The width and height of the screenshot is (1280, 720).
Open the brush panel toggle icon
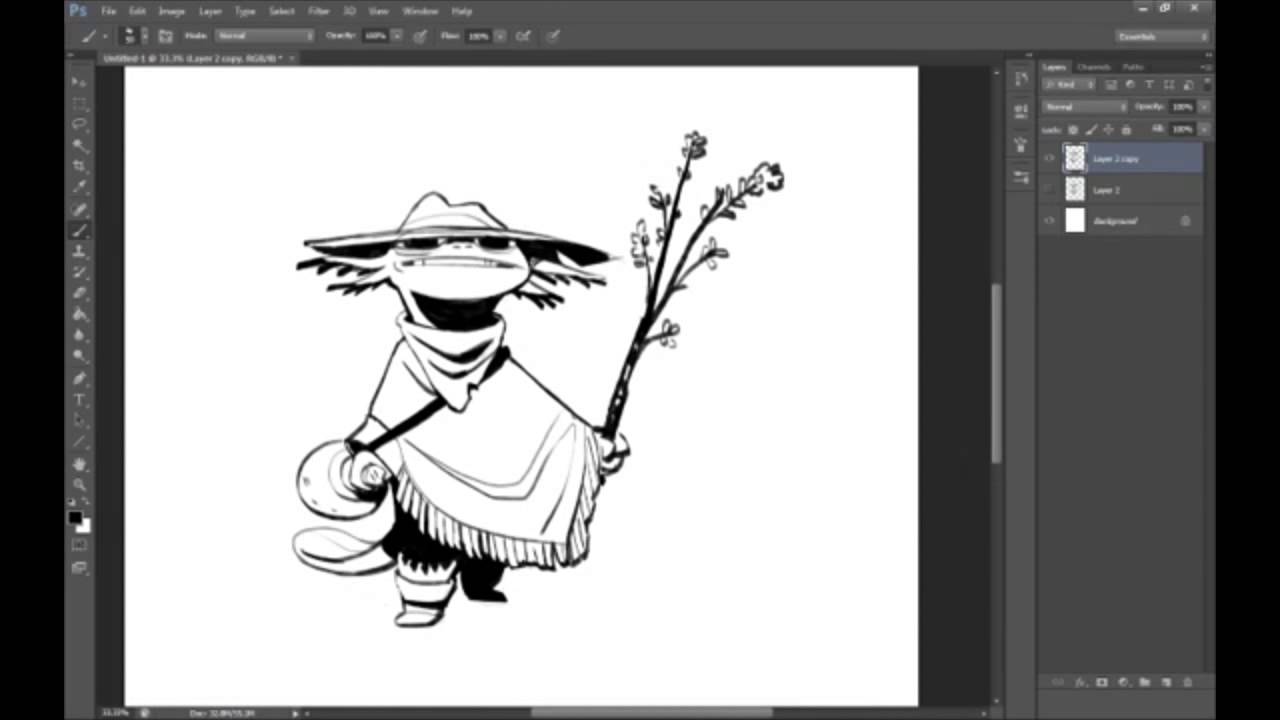pos(166,36)
